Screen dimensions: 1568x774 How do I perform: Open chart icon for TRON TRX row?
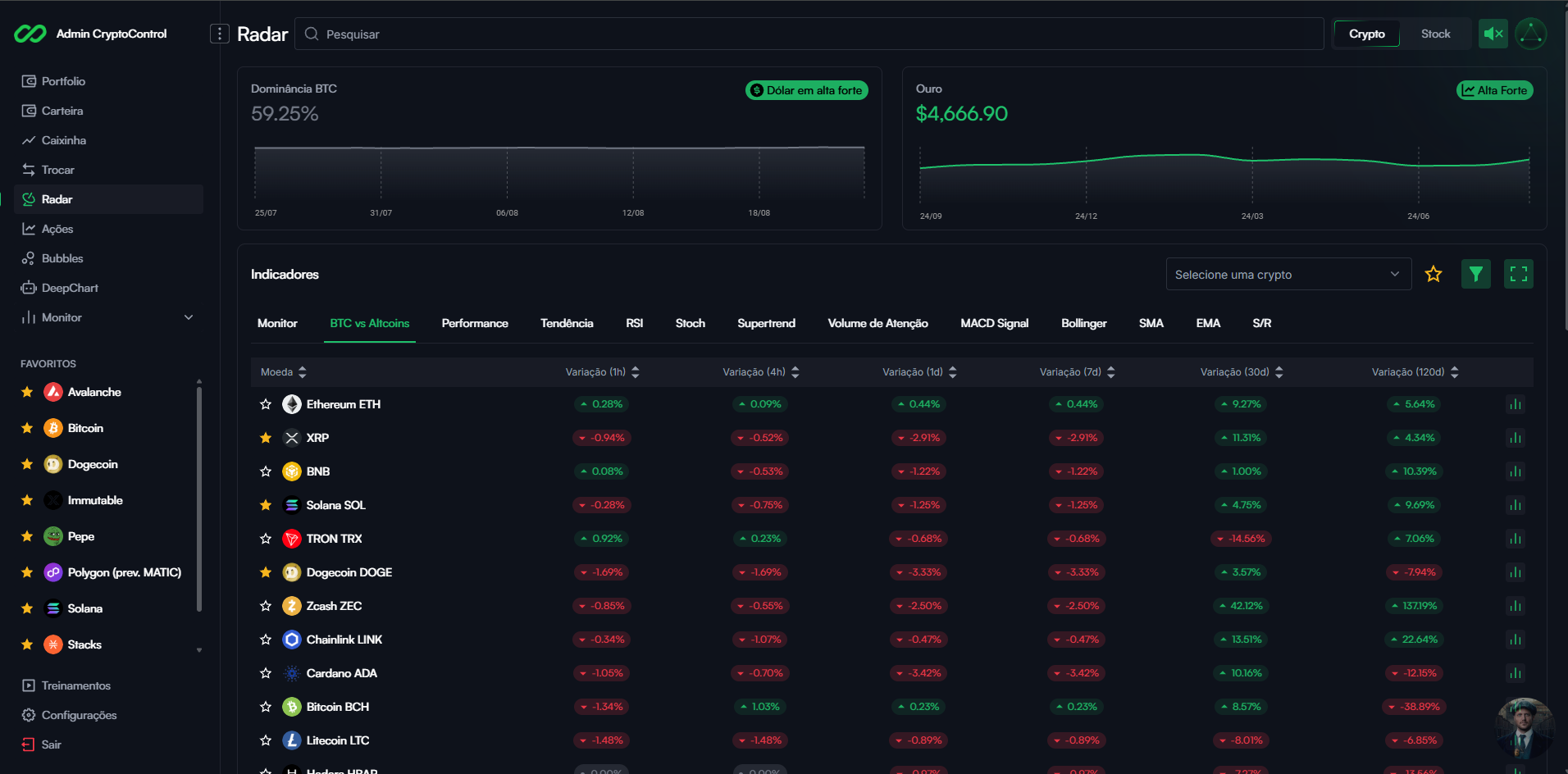[x=1515, y=539]
